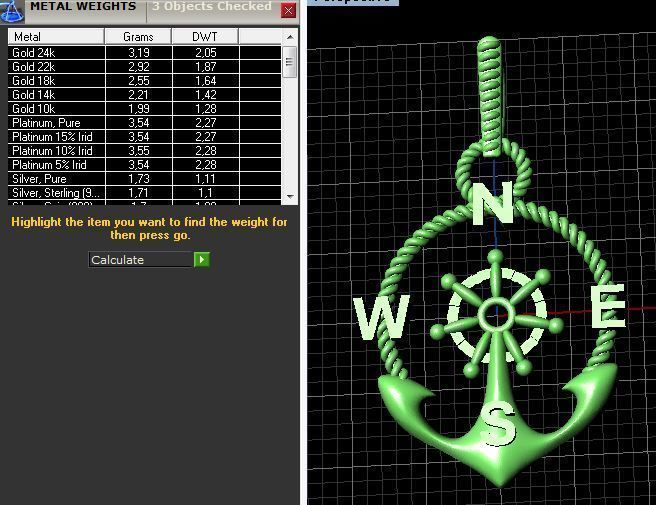Screen dimensions: 656x505
Task: Click the 3,55 grams value
Action: (138, 151)
